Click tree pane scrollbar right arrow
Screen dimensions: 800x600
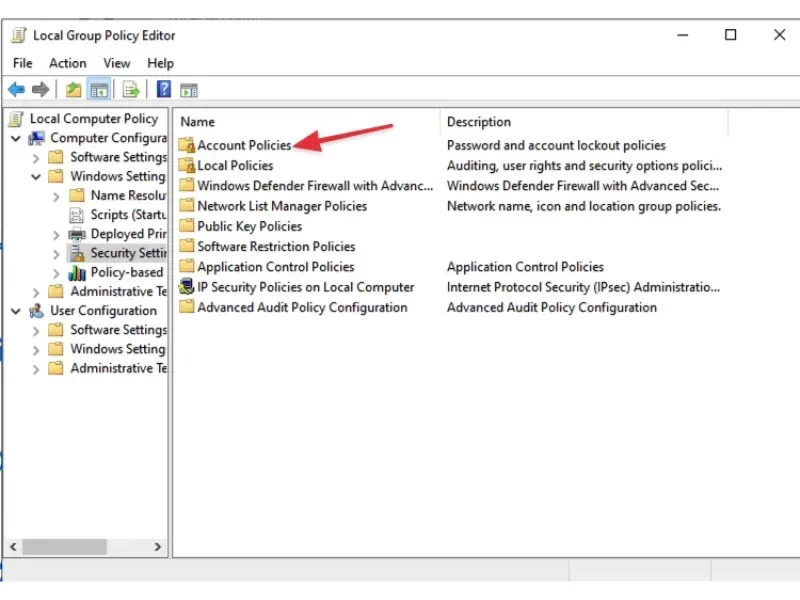[x=158, y=546]
